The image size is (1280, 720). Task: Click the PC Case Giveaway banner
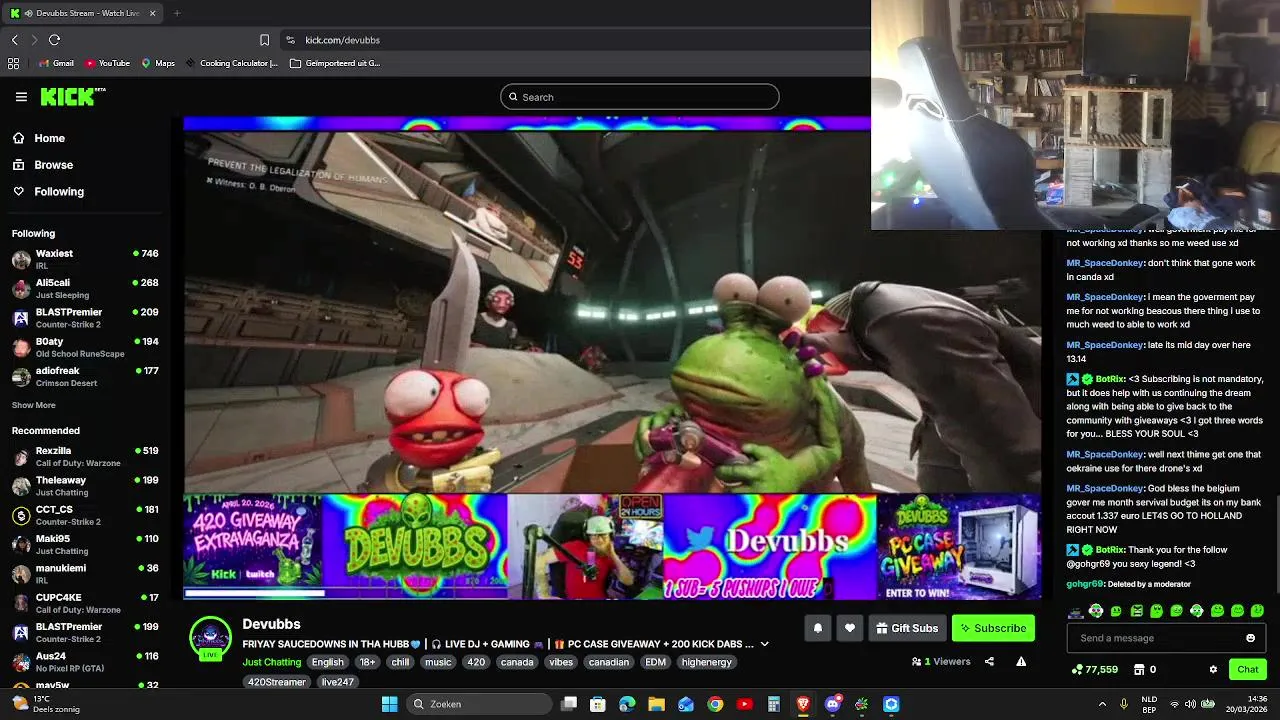pos(959,546)
